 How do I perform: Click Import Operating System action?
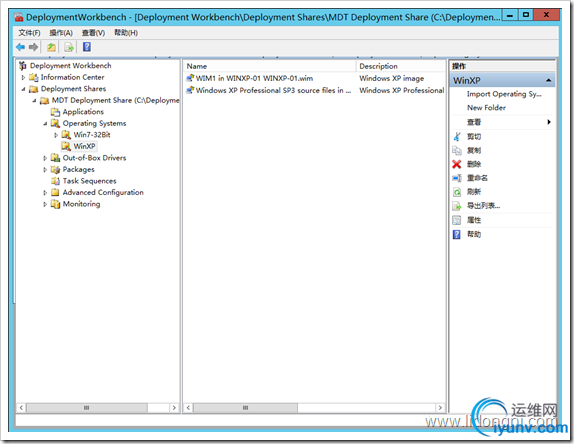(504, 94)
